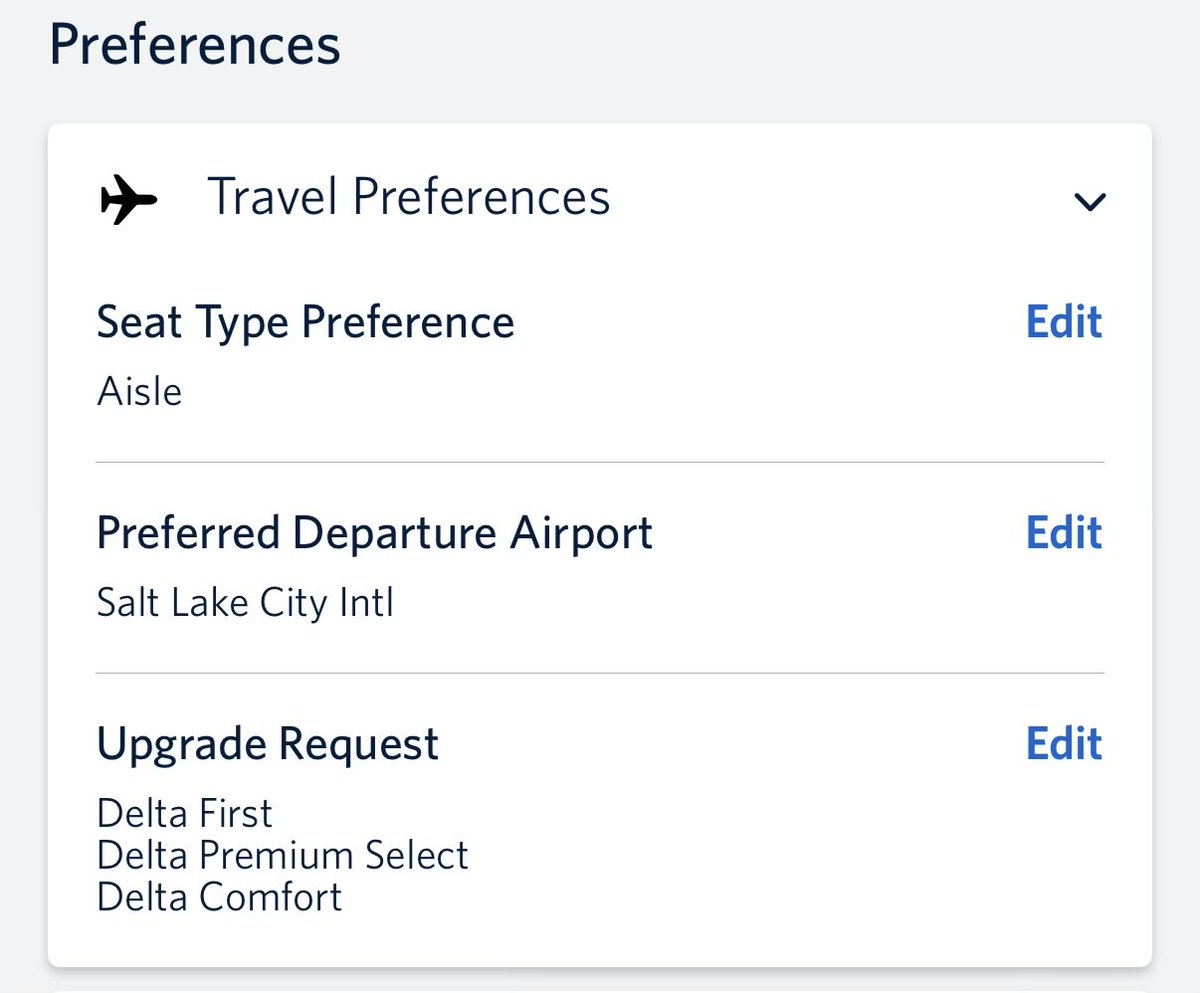Select the Delta Comfort upgrade entry

220,897
